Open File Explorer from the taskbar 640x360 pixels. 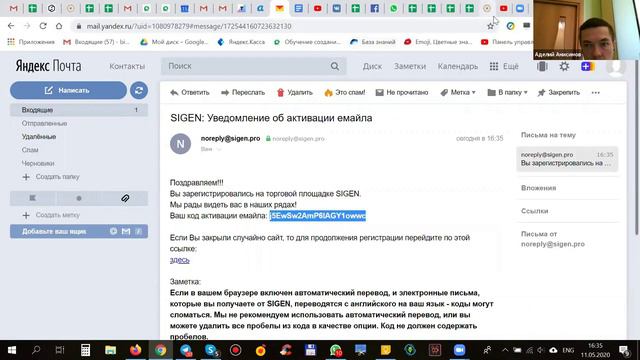click(110, 350)
